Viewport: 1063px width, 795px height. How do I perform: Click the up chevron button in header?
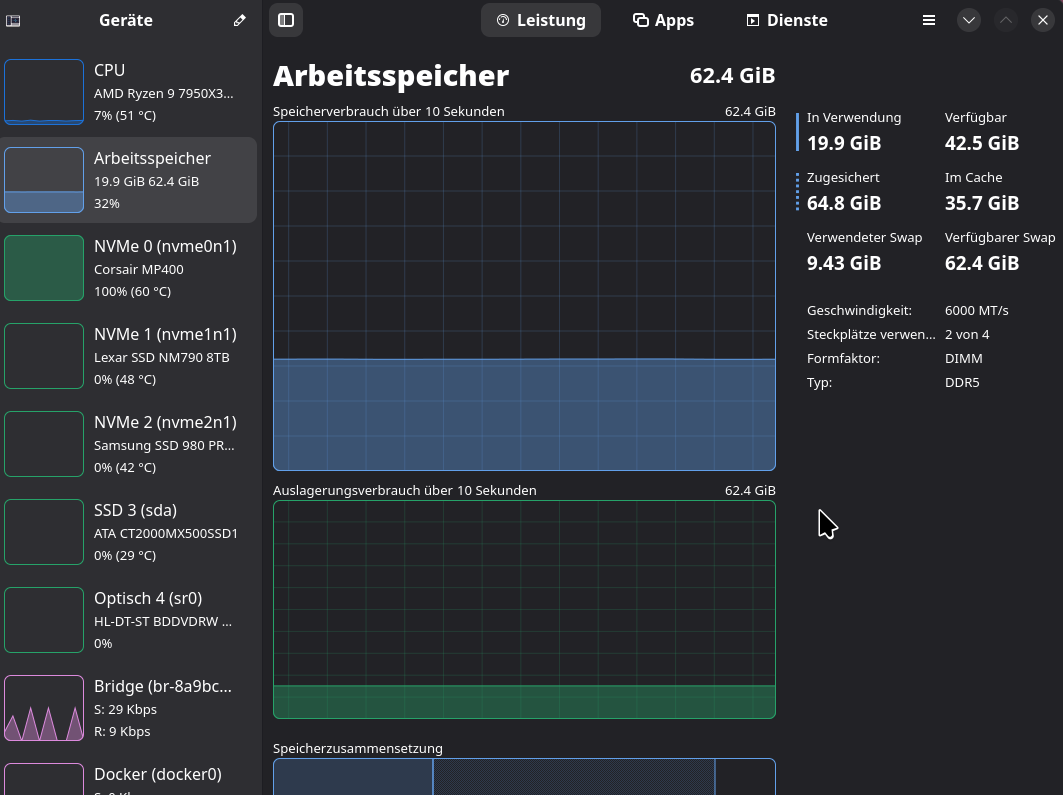pos(1006,20)
